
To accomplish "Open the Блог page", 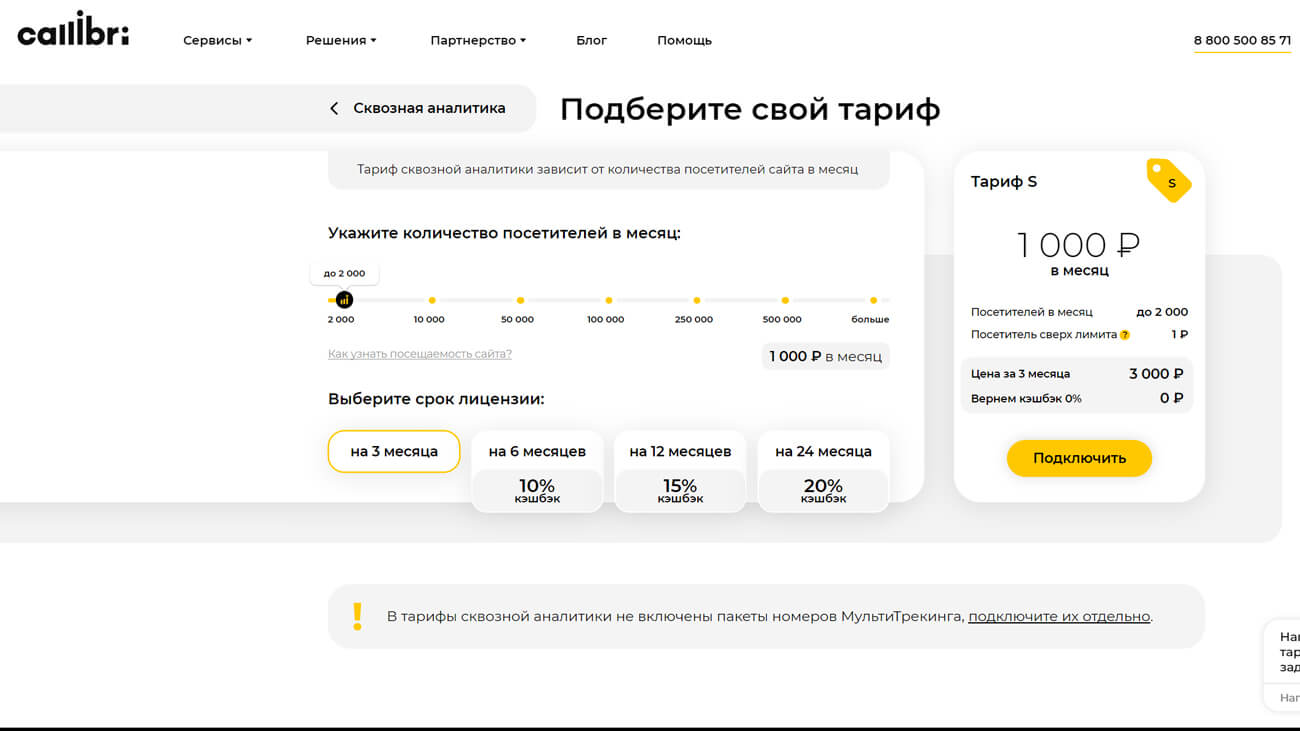I will (x=591, y=41).
